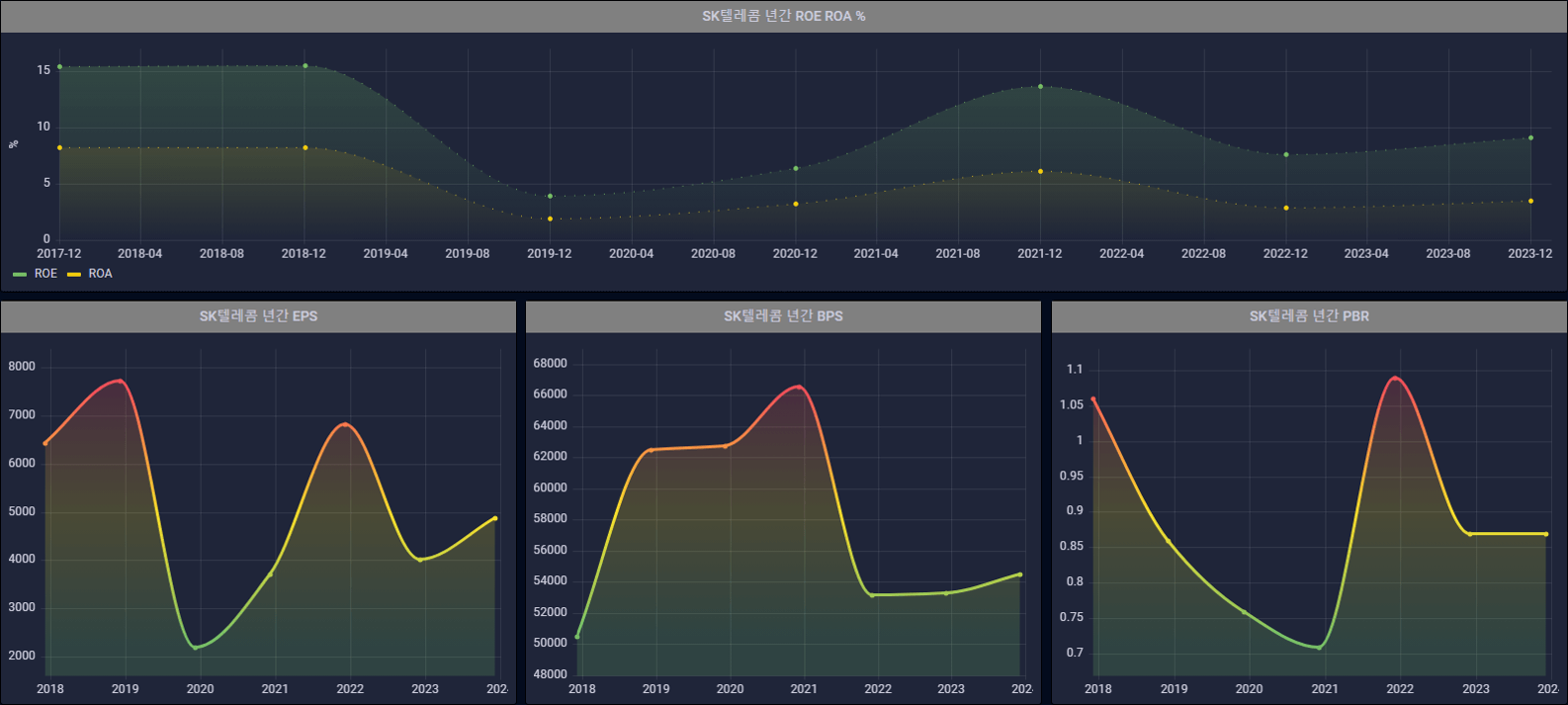Screen dimensions: 1568x705
Task: Open the SK텔레콤 년간 PBR panel title menu
Action: coord(1309,316)
